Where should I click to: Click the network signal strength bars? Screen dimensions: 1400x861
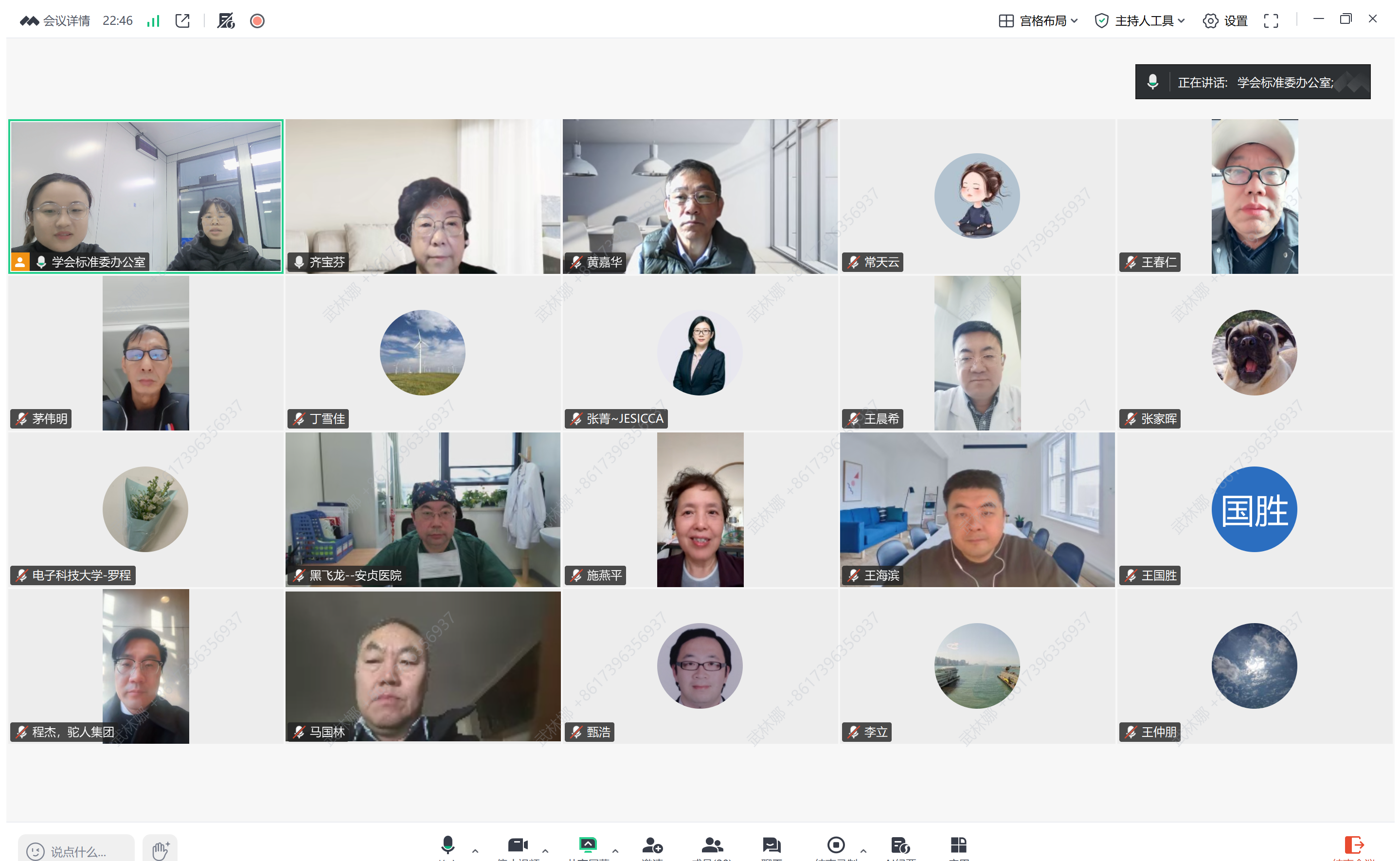coord(153,21)
